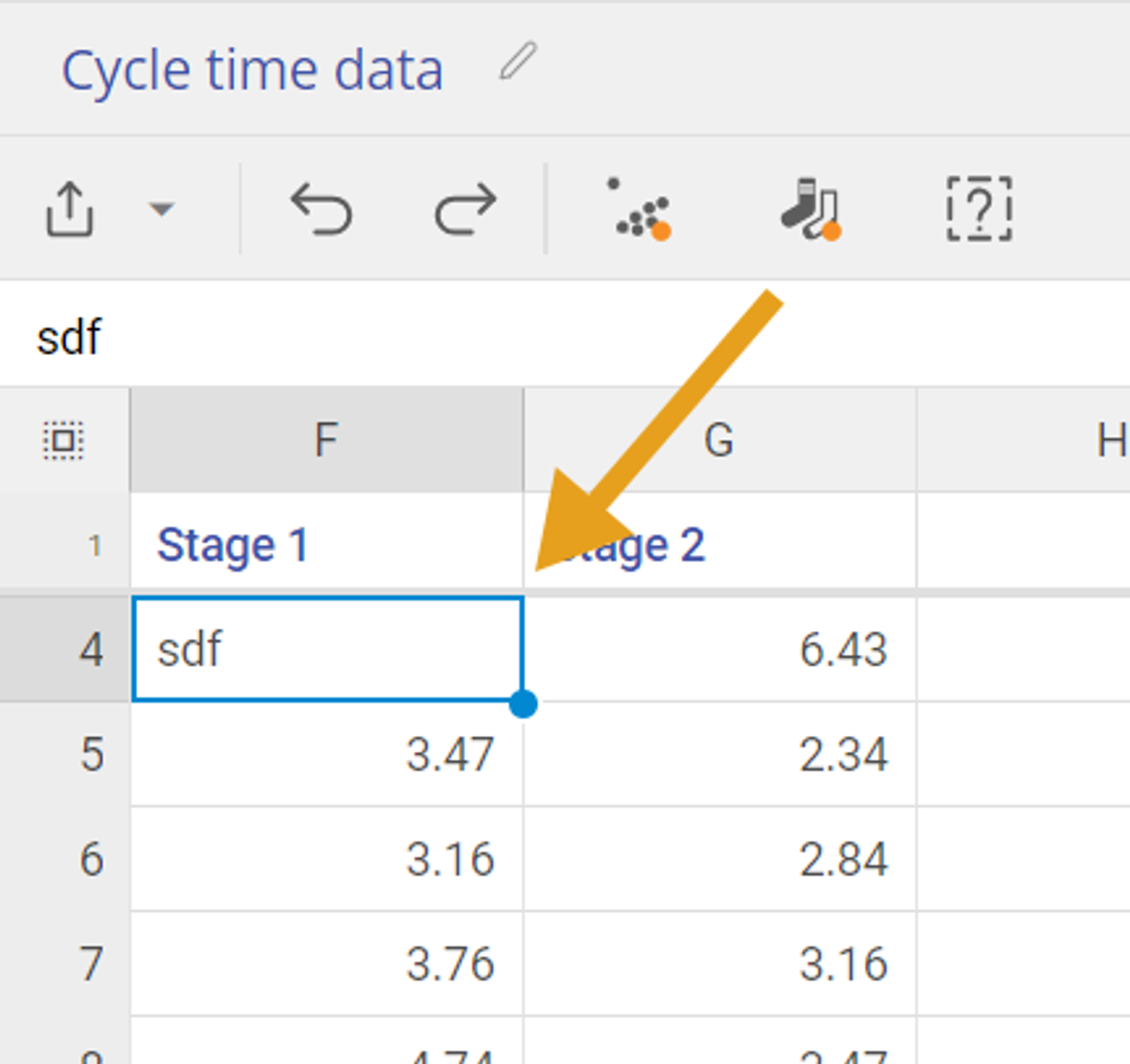The height and width of the screenshot is (1064, 1130).
Task: Select column G header
Action: (719, 440)
